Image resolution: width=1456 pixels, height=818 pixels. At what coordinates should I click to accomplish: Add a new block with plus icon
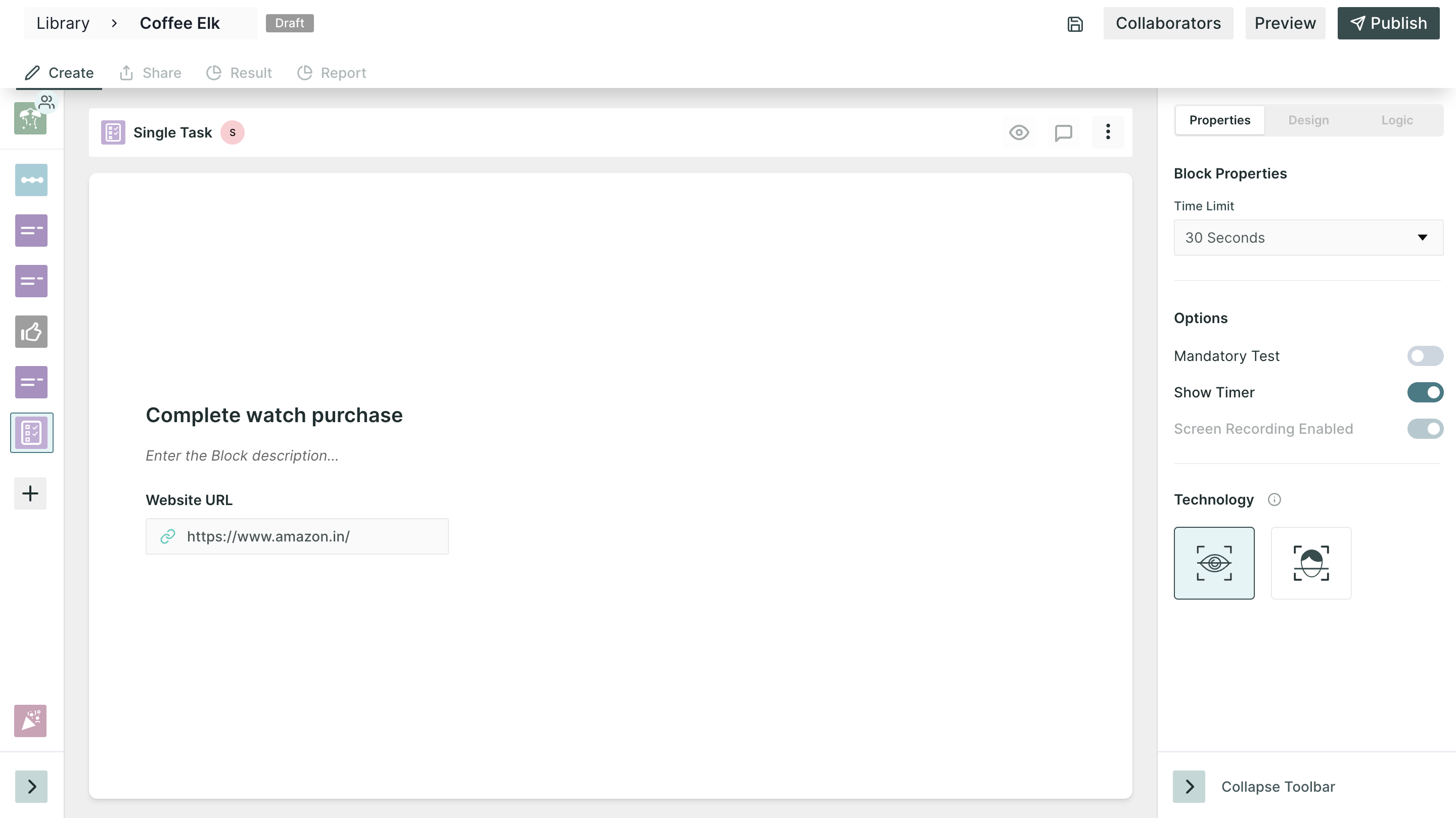pos(30,493)
